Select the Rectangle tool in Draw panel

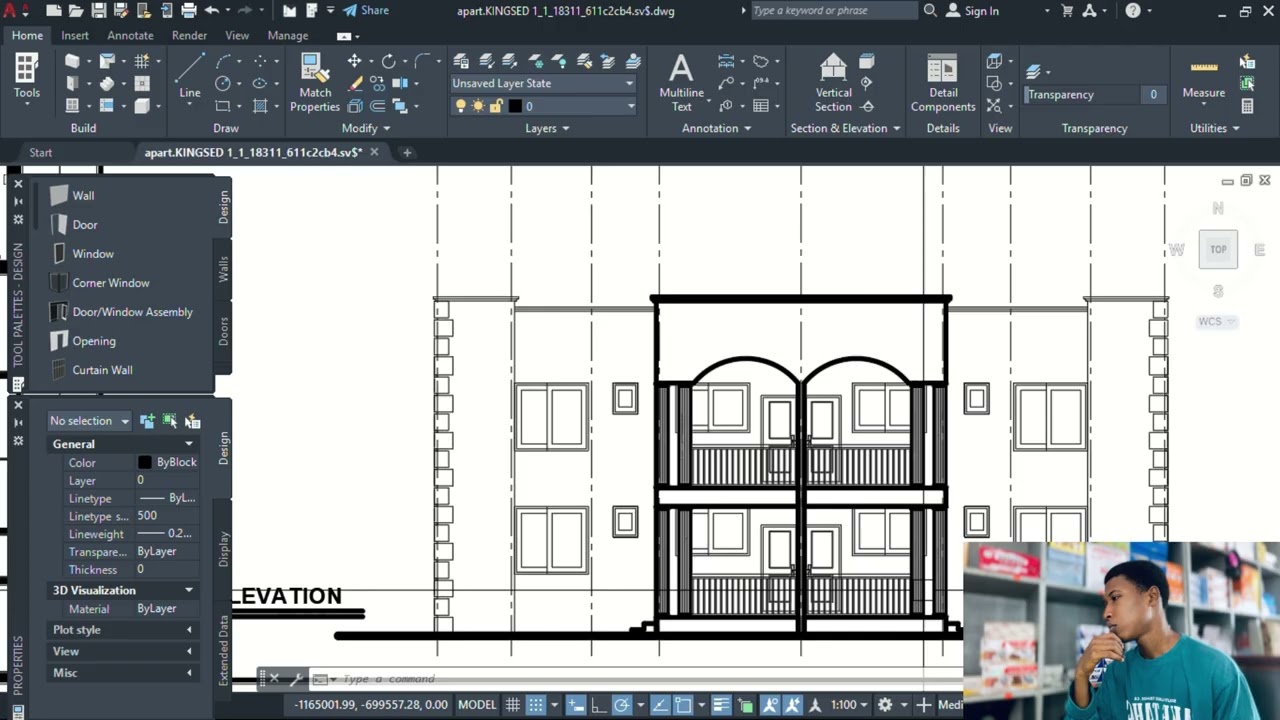pyautogui.click(x=223, y=106)
